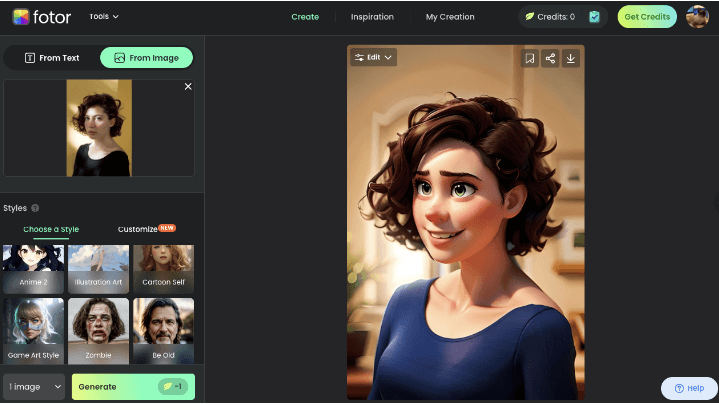Remove the uploaded source photo
Viewport: 719px width, 405px height.
[x=188, y=87]
